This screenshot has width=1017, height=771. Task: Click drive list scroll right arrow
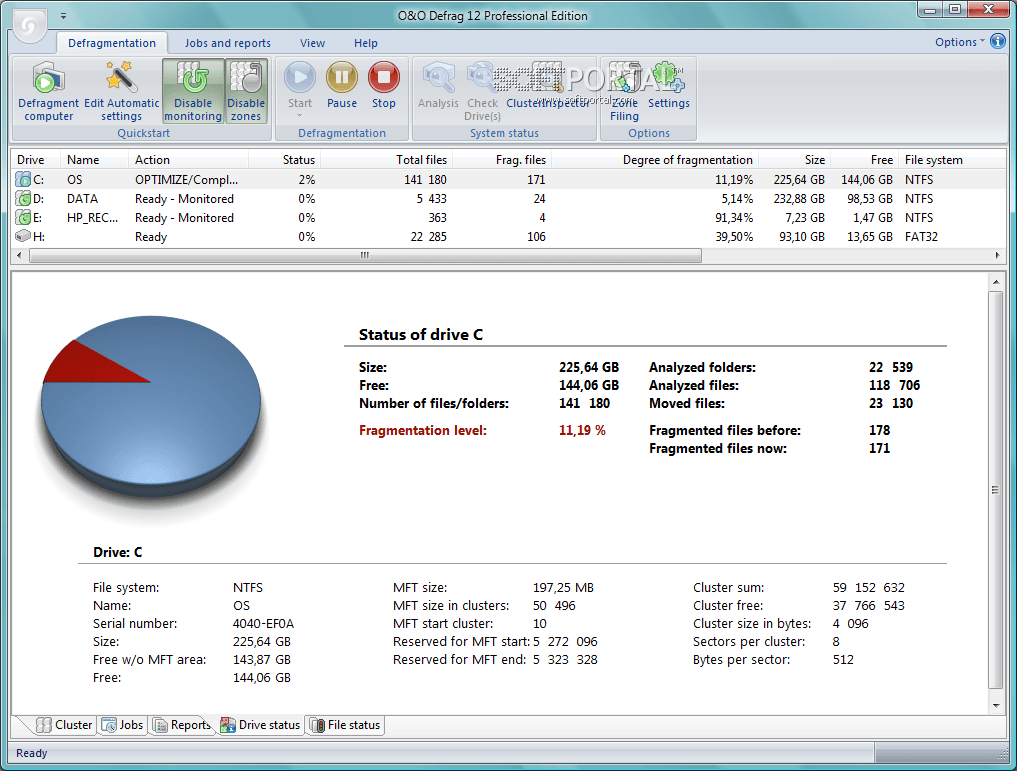998,255
